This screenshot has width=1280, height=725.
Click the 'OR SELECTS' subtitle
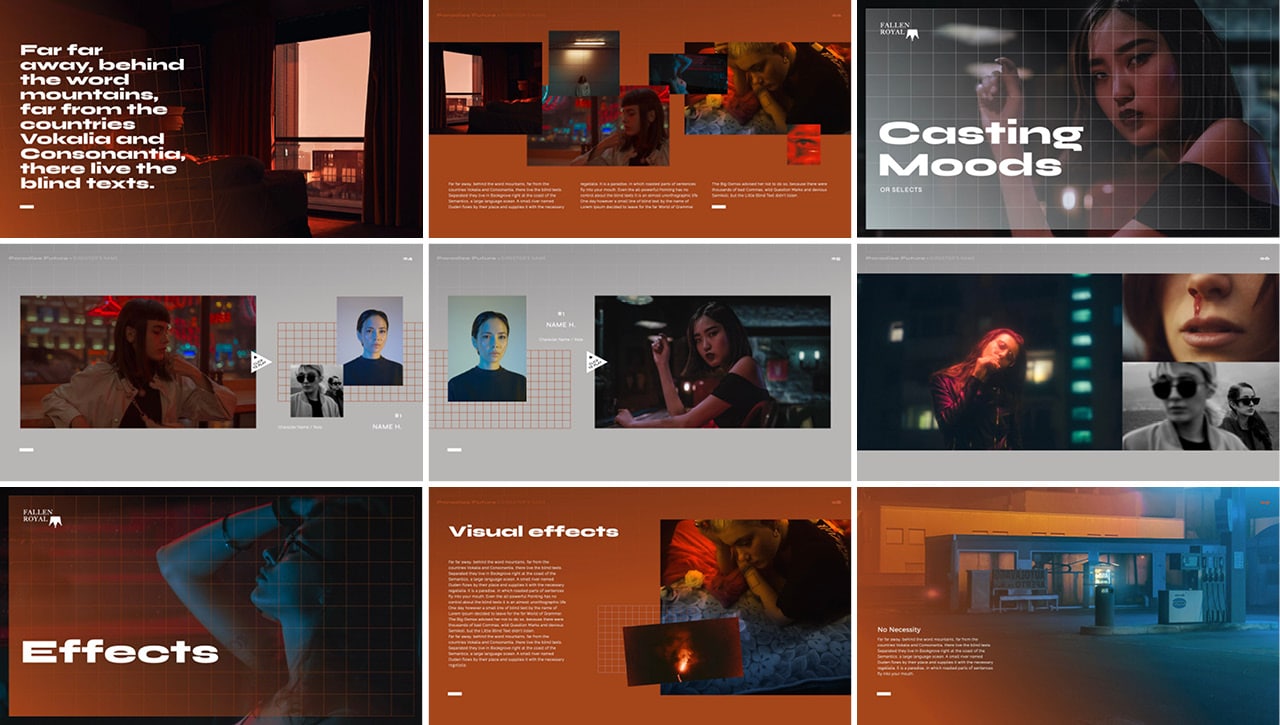(x=901, y=189)
